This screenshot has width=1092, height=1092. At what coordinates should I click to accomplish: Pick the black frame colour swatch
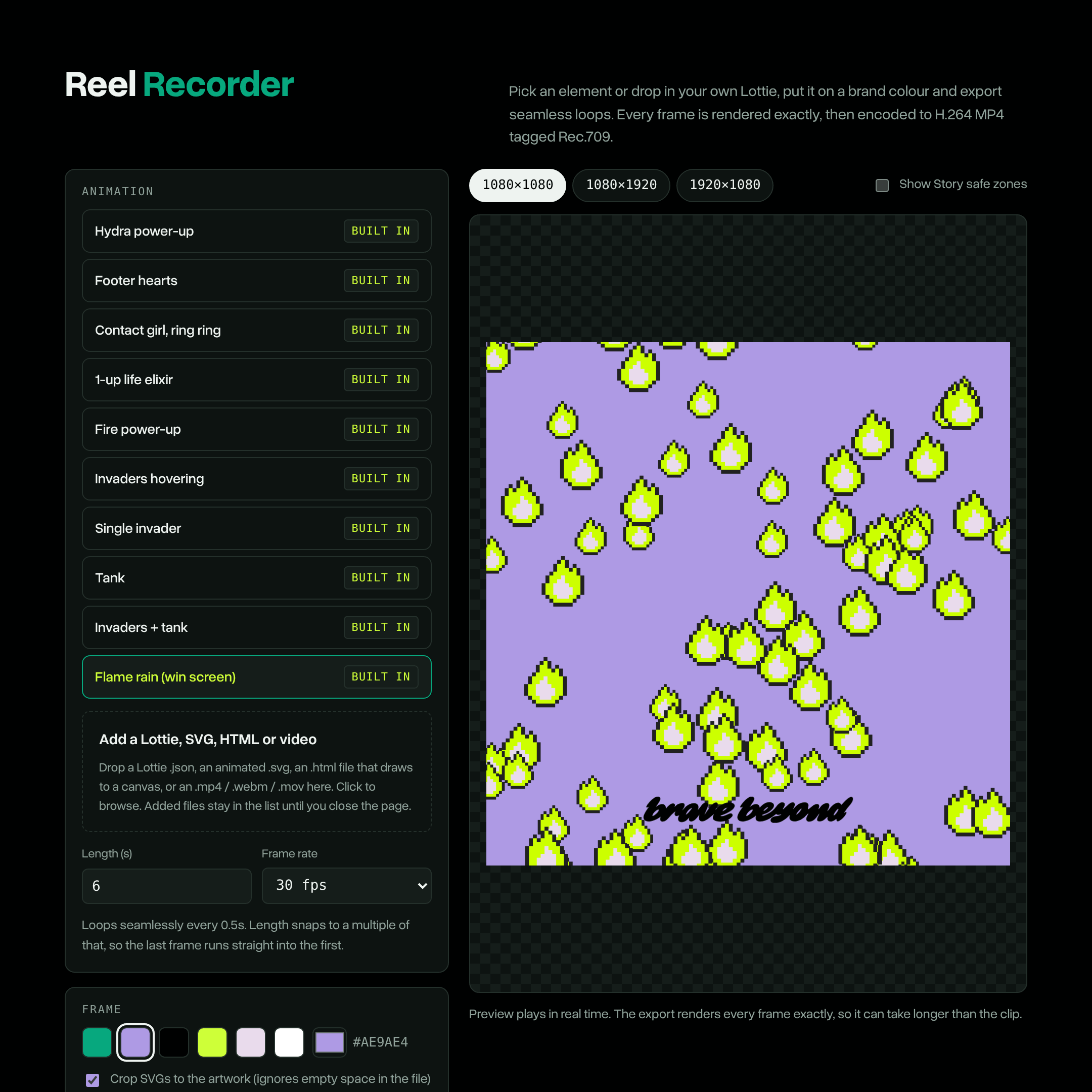tap(174, 1042)
